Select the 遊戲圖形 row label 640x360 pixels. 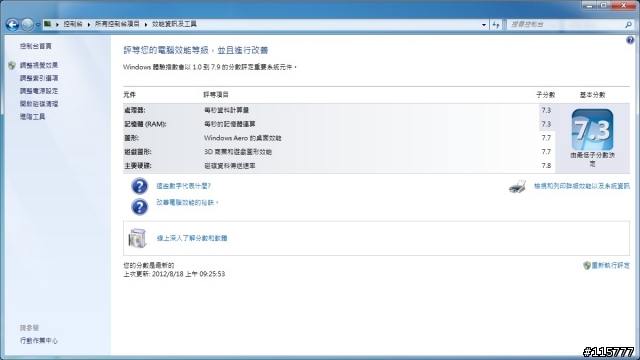tap(138, 152)
